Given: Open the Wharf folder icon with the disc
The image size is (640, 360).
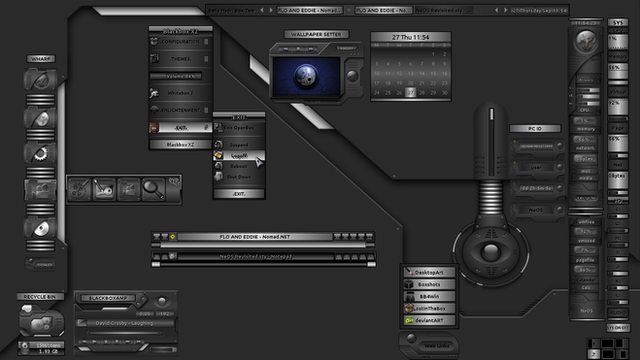Looking at the screenshot, I should pyautogui.click(x=40, y=227).
